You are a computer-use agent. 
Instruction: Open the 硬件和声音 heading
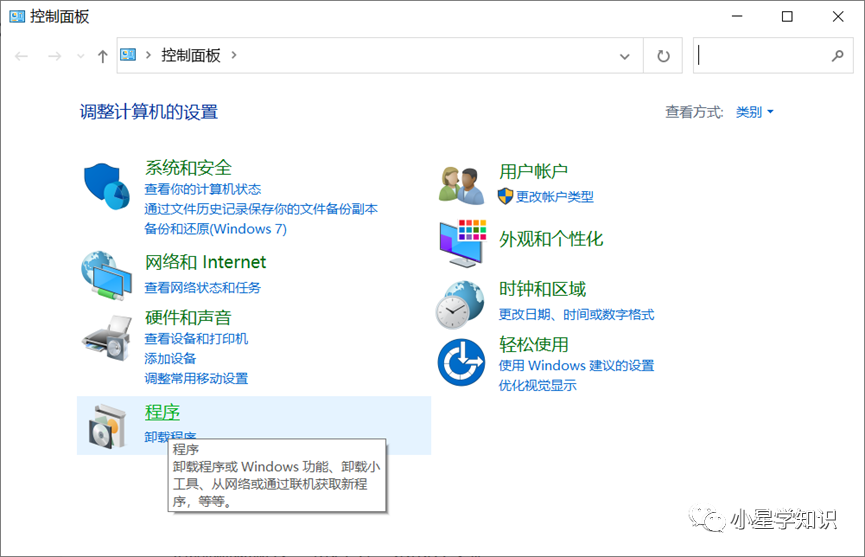click(x=188, y=317)
